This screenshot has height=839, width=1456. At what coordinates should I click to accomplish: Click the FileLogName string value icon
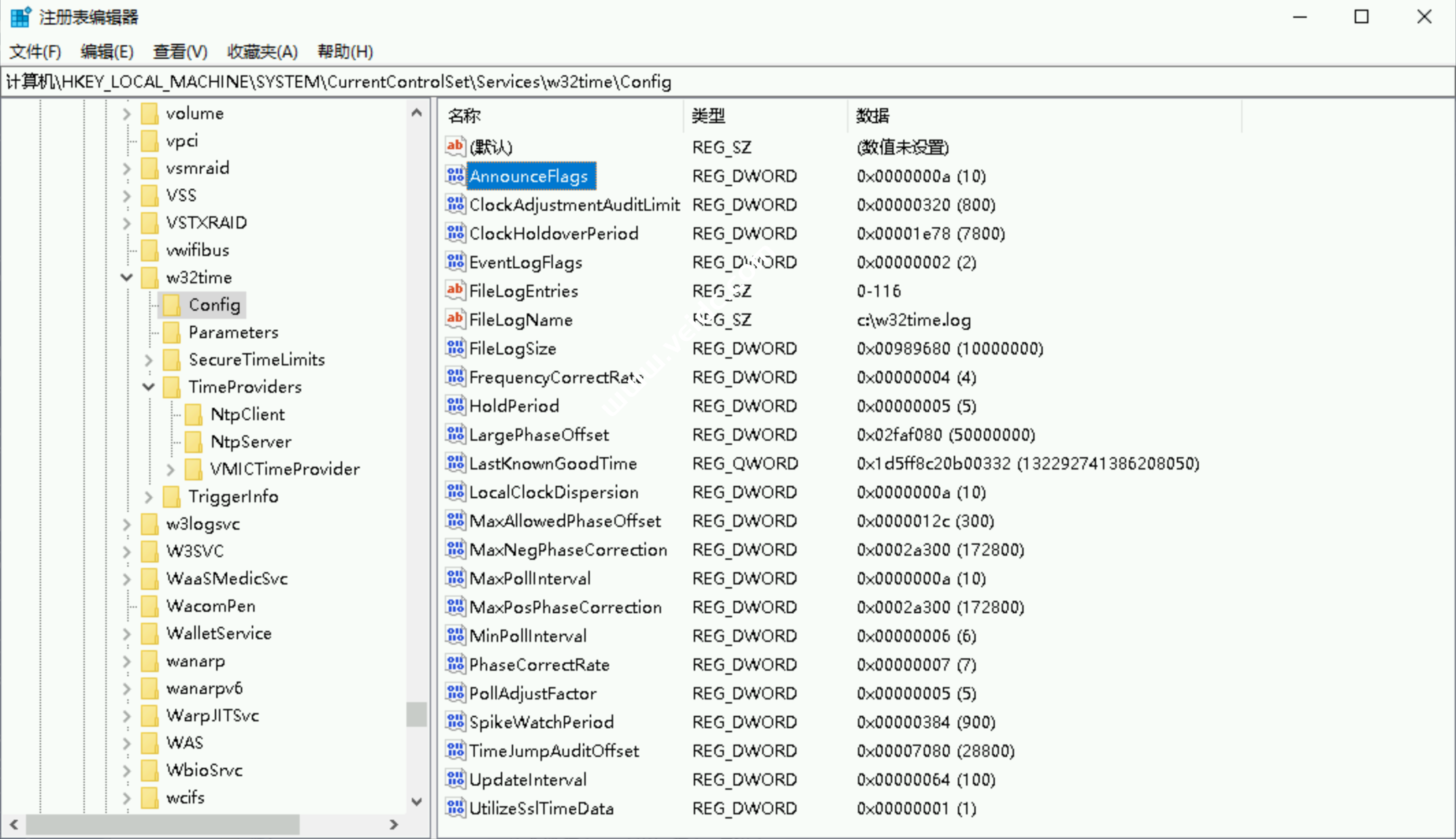[455, 320]
